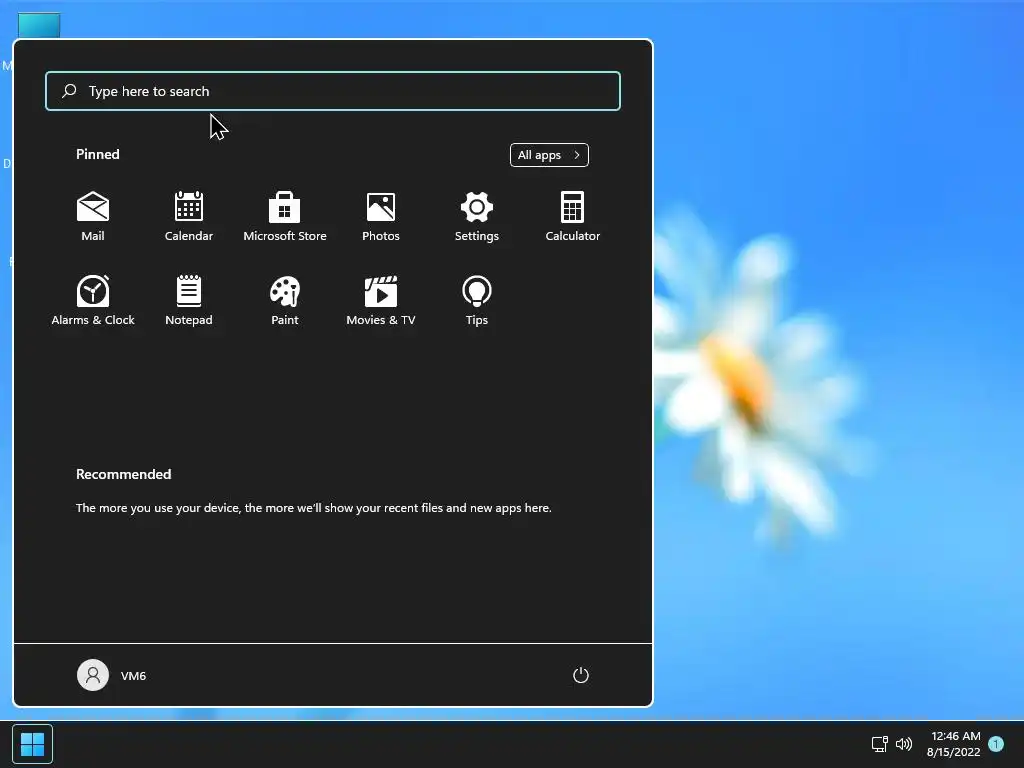This screenshot has height=768, width=1024.
Task: Launch Notepad from pinned apps
Action: tap(189, 300)
